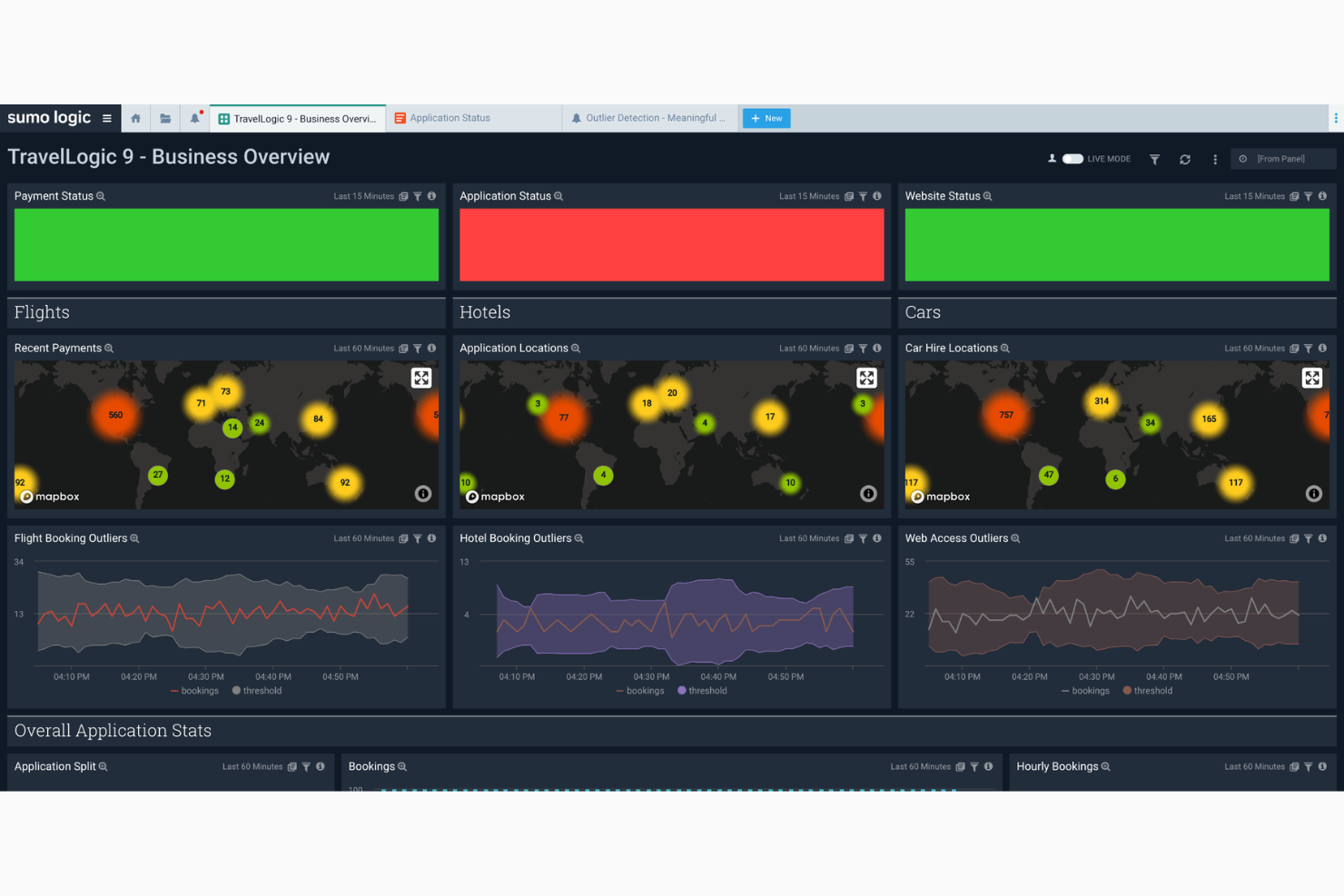Open the Last 60 Minutes time range on Application Locations

(809, 348)
